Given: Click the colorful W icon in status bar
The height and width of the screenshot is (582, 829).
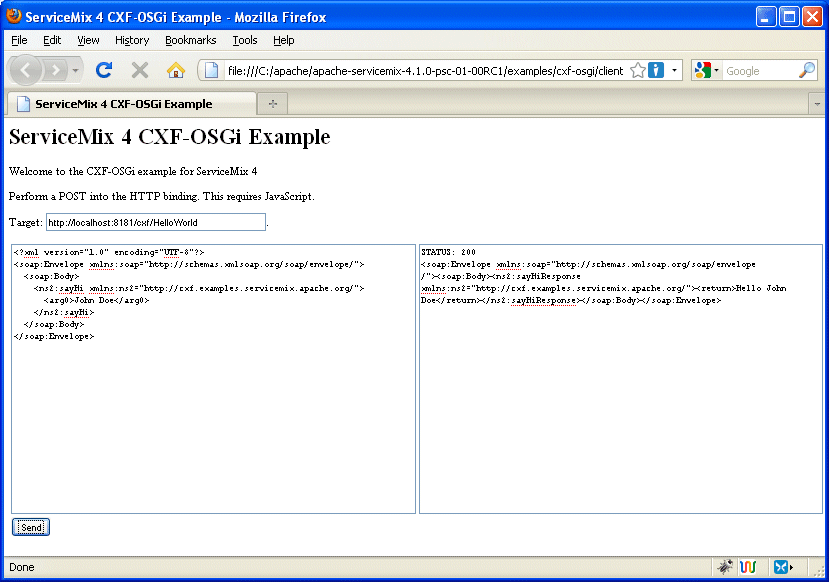Looking at the screenshot, I should pyautogui.click(x=748, y=567).
